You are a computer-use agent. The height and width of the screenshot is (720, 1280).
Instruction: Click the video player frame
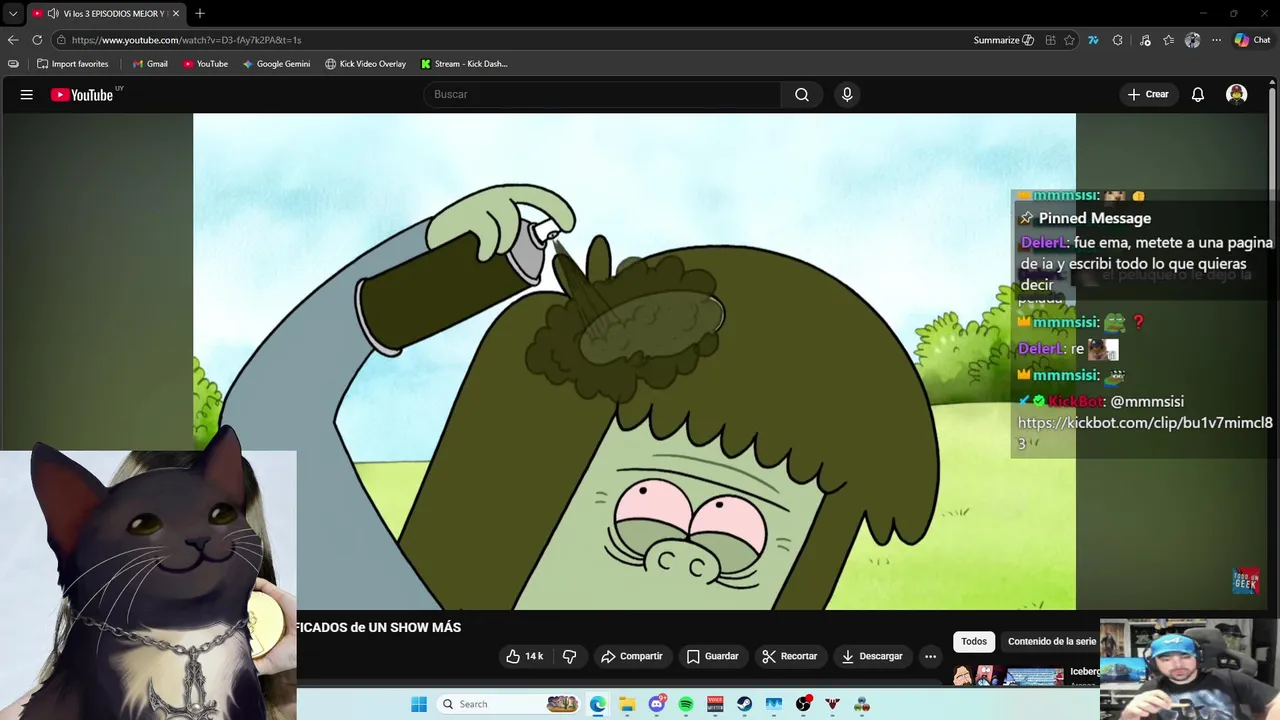point(634,361)
